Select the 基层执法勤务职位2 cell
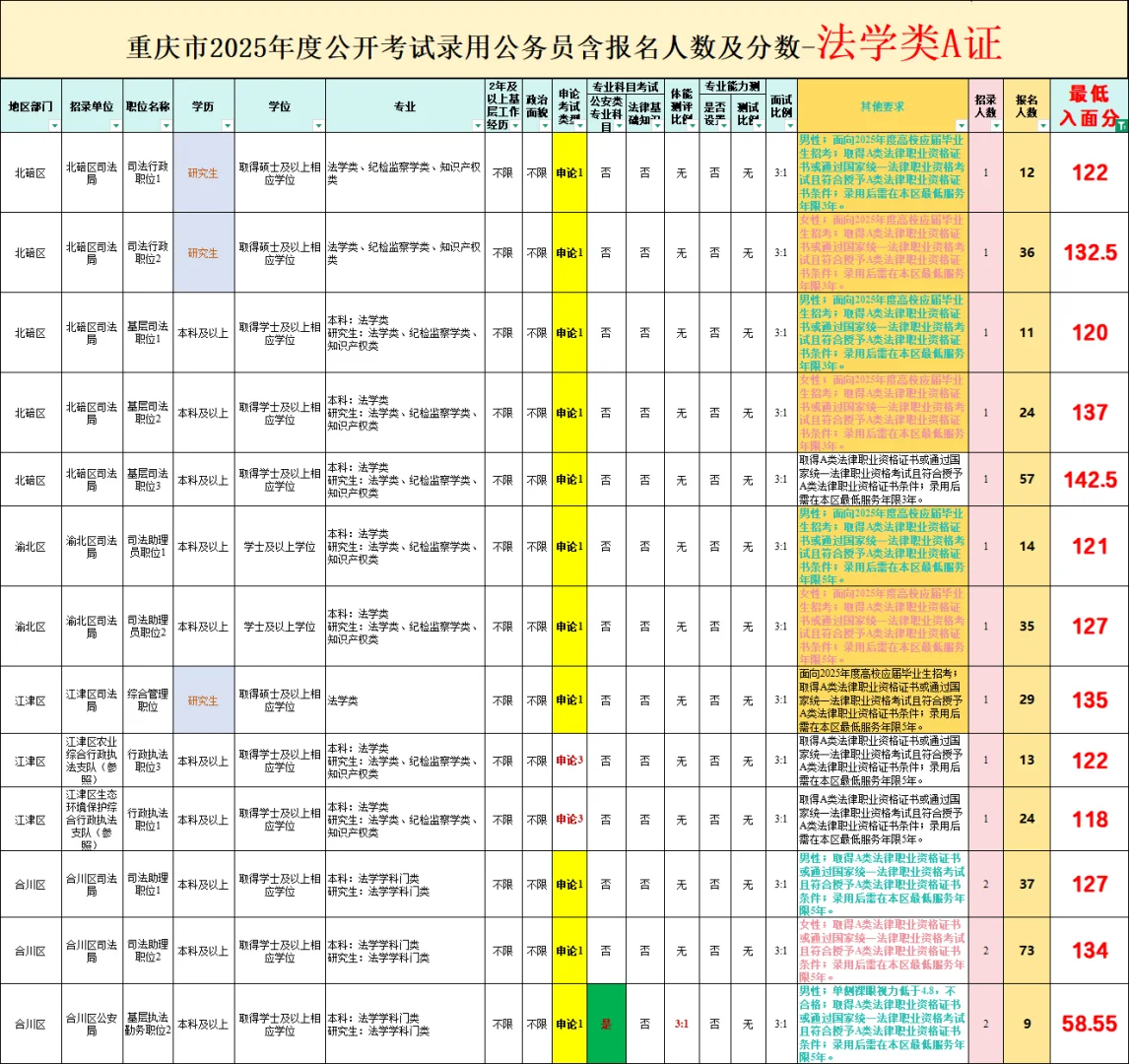Image resolution: width=1129 pixels, height=1064 pixels. tap(148, 1024)
